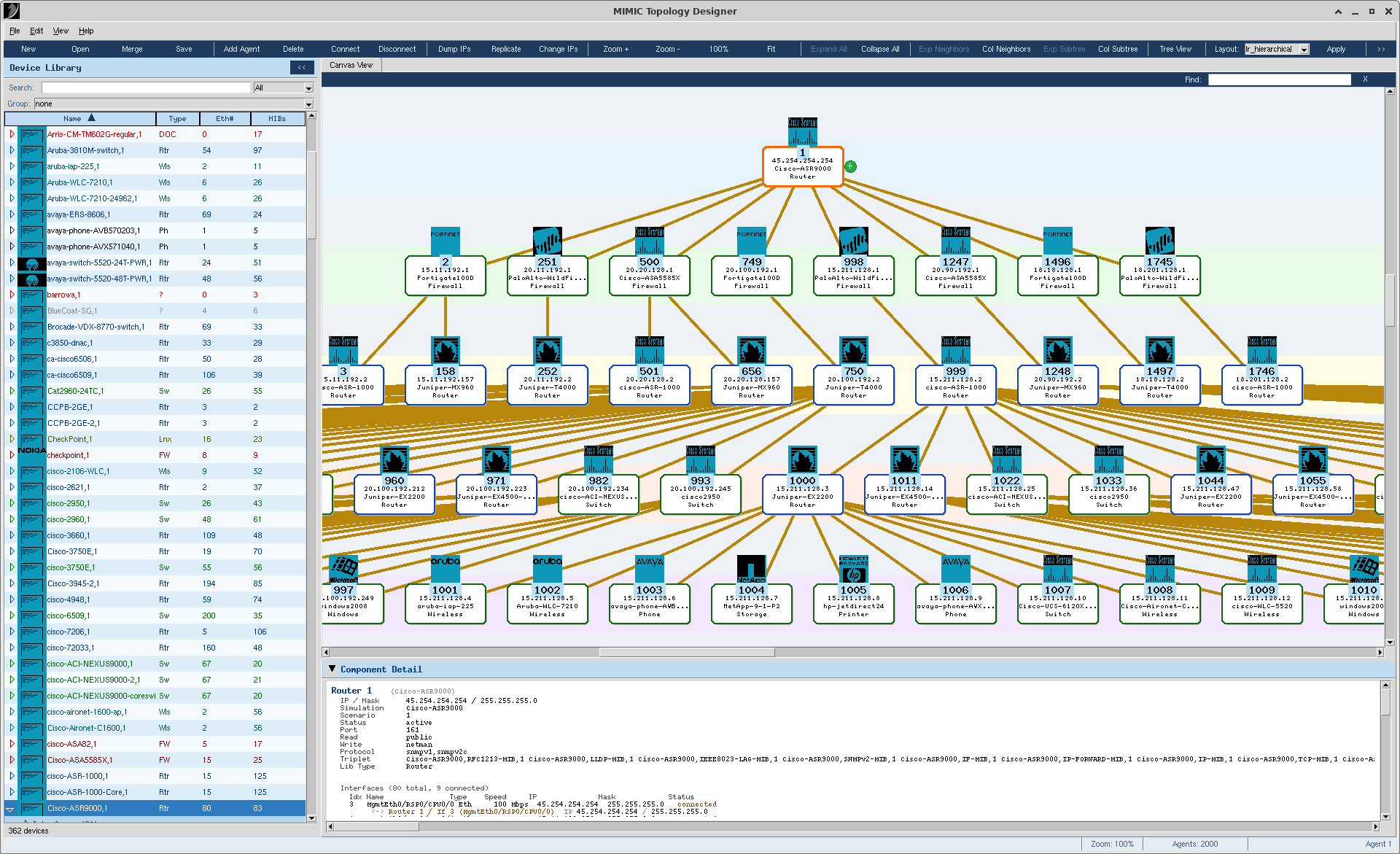
Task: Click the Col Neighbors toolbar button
Action: click(x=1006, y=49)
